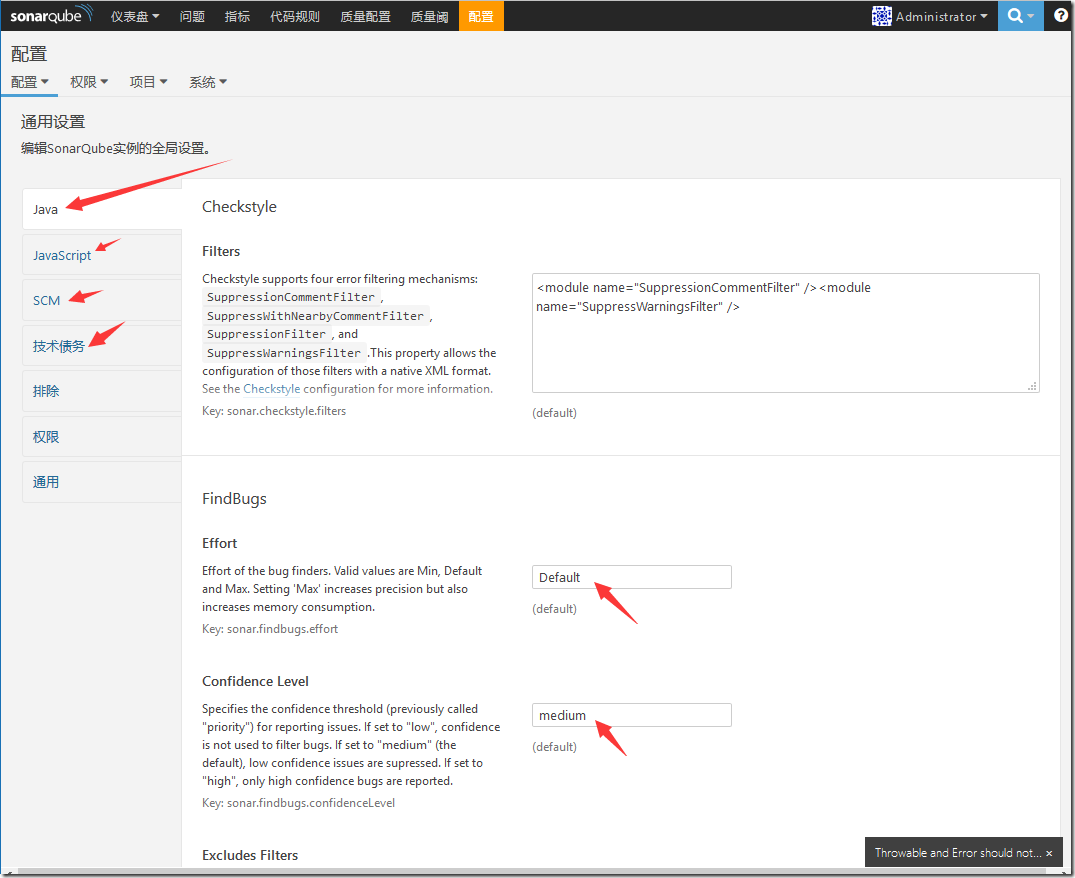Open the Administrator account dropdown
The image size is (1075, 878).
click(x=941, y=16)
